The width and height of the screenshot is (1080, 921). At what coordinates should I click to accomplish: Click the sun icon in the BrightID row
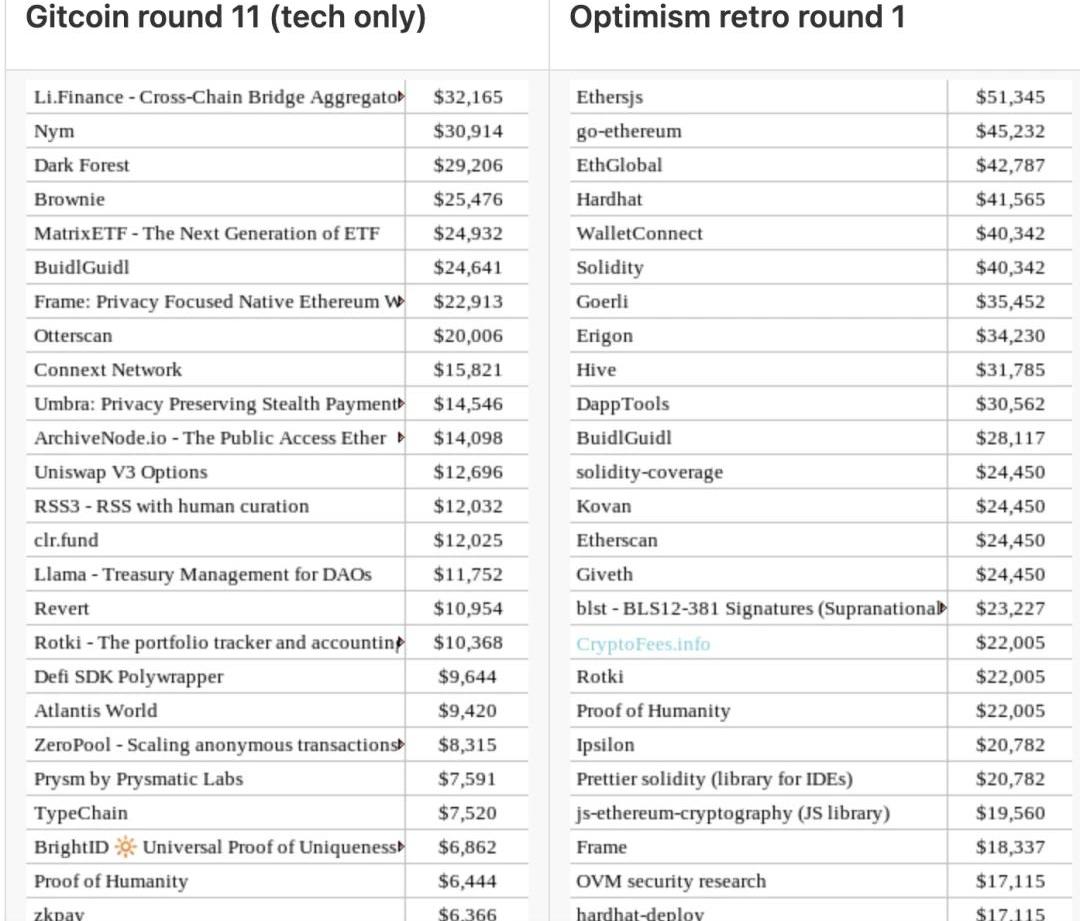pos(125,847)
